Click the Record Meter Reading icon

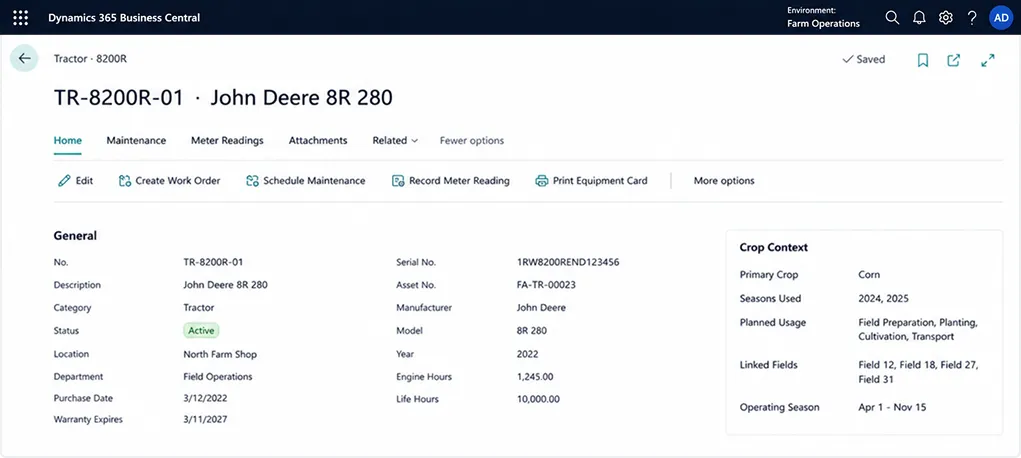(x=398, y=180)
